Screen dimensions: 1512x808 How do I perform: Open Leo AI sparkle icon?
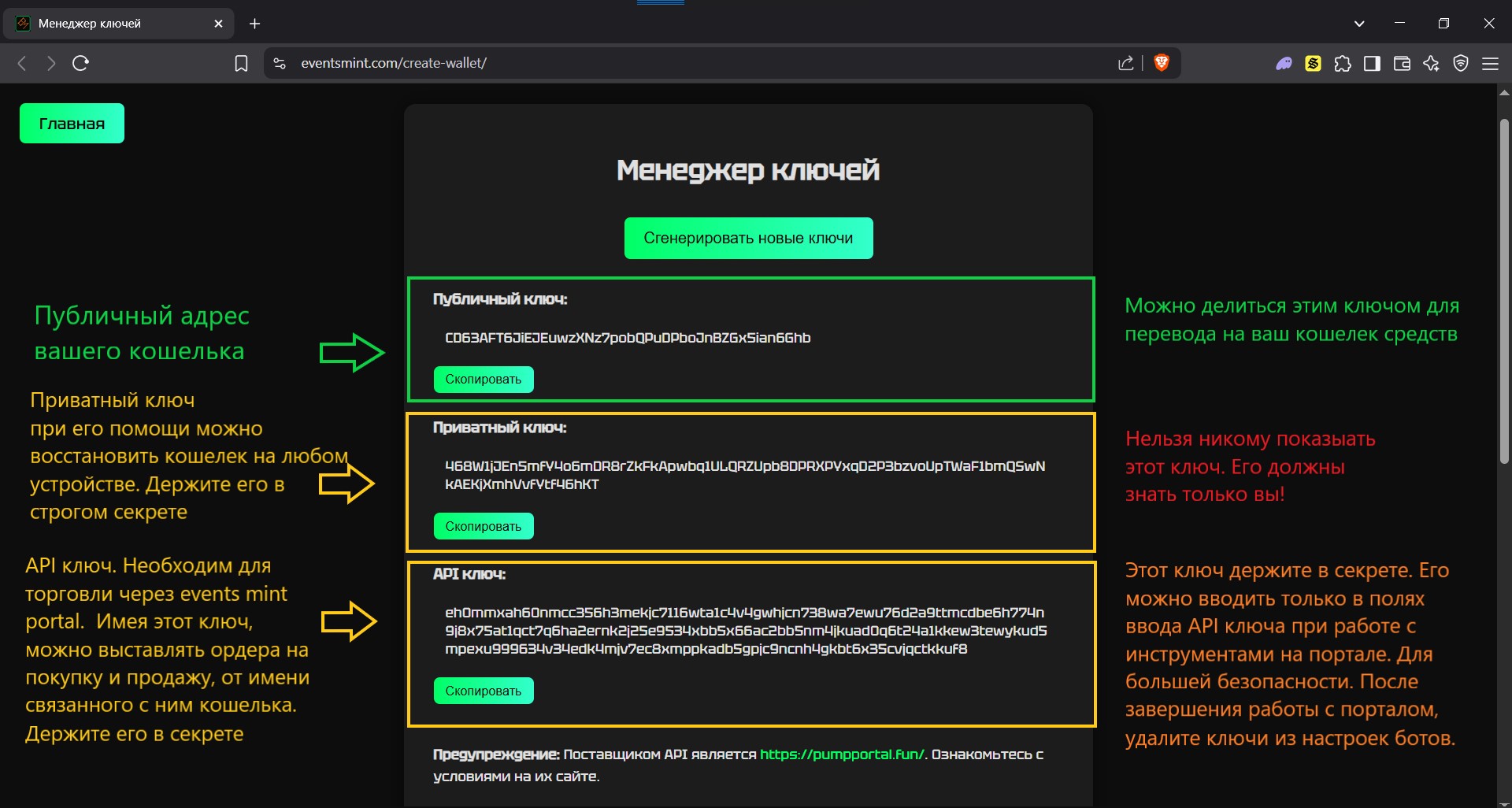pos(1431,64)
